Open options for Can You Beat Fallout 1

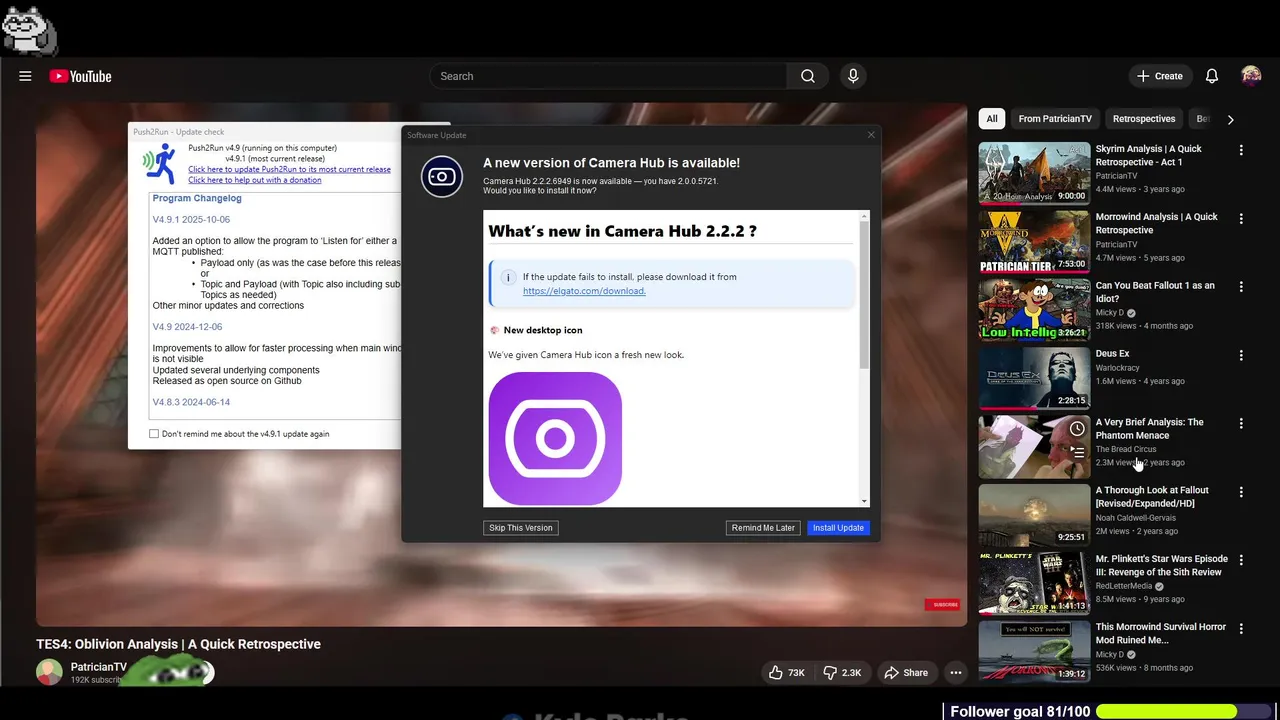[x=1241, y=287]
